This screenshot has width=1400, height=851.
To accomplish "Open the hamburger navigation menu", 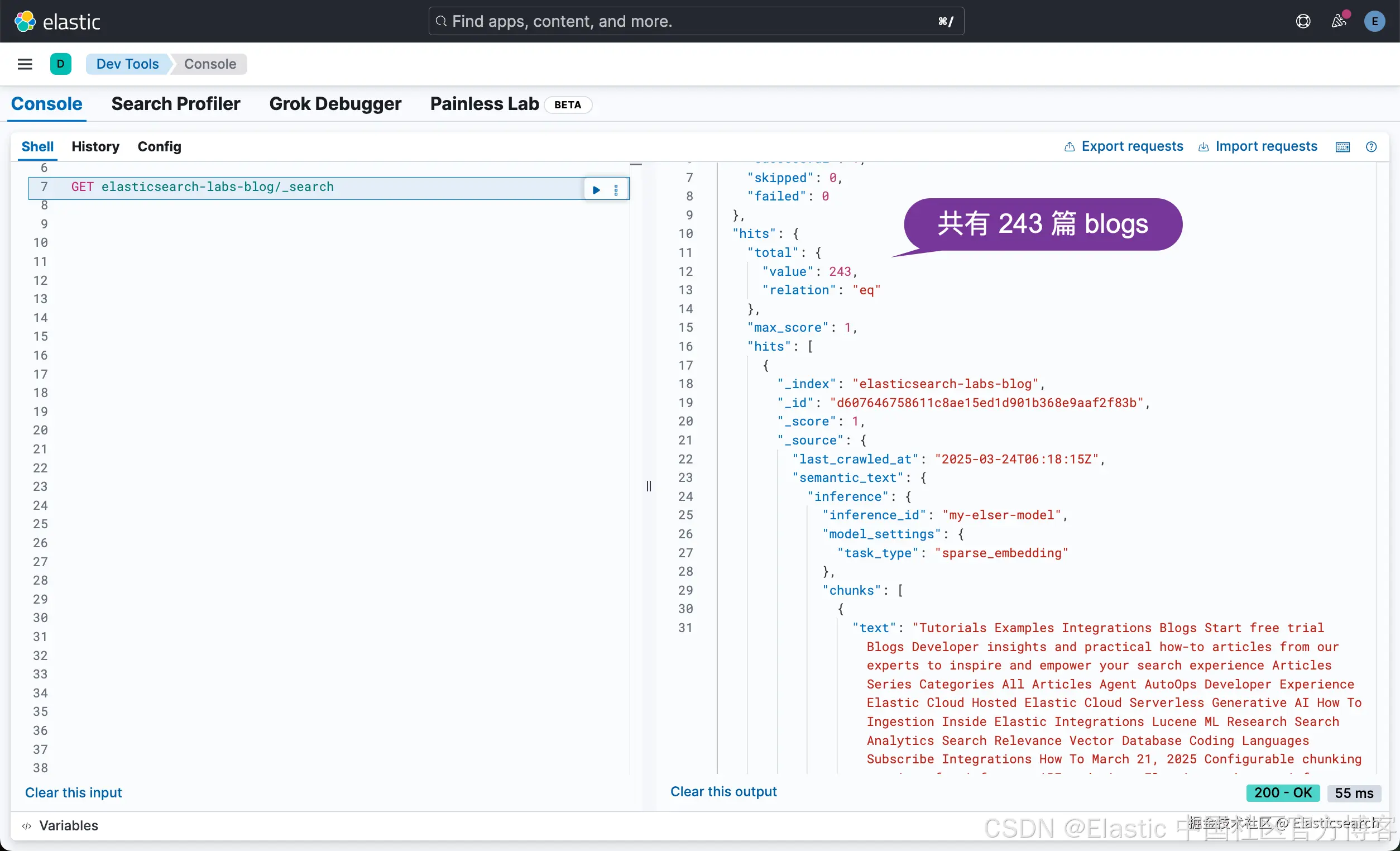I will click(25, 64).
